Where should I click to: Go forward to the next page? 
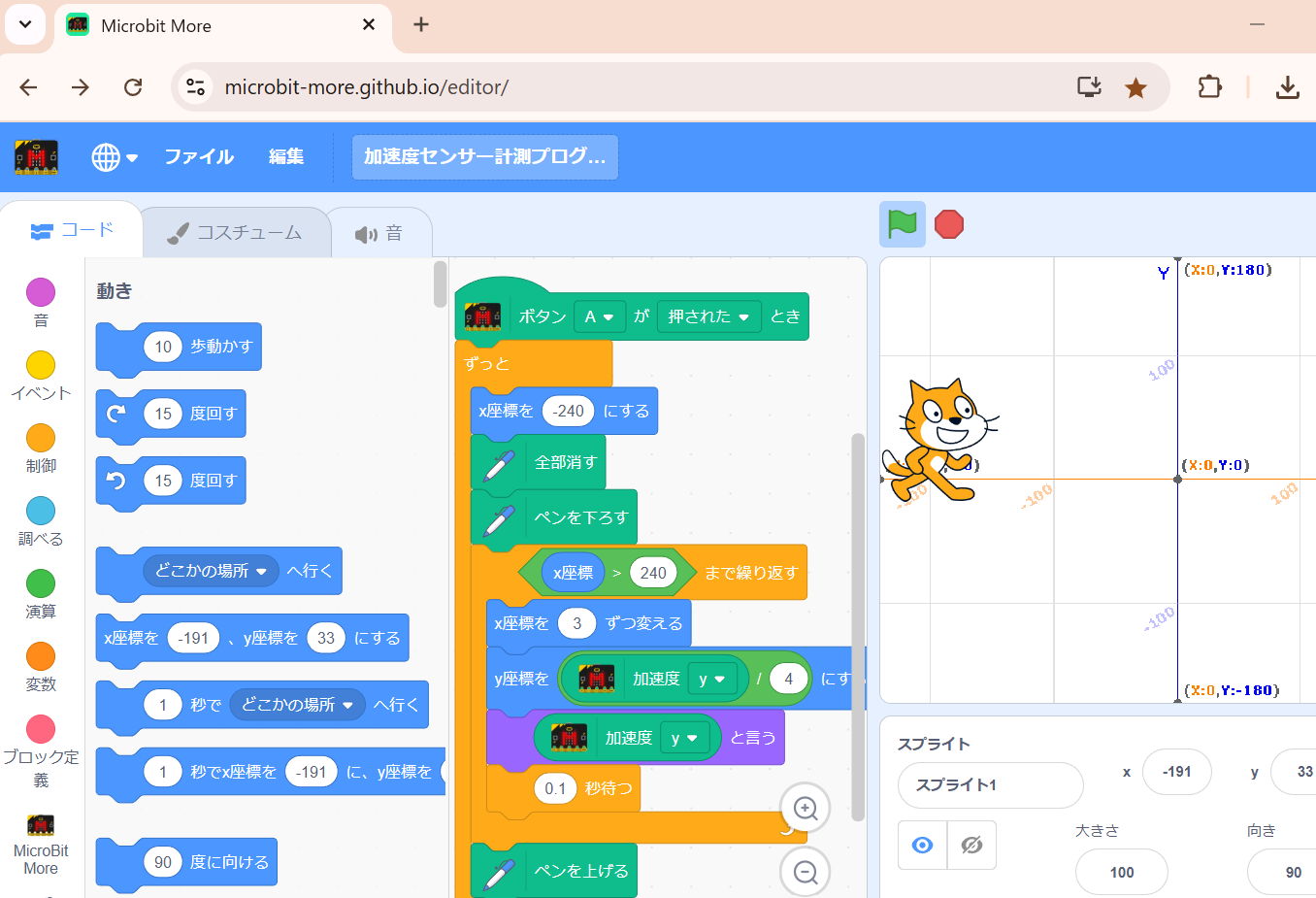[x=81, y=87]
